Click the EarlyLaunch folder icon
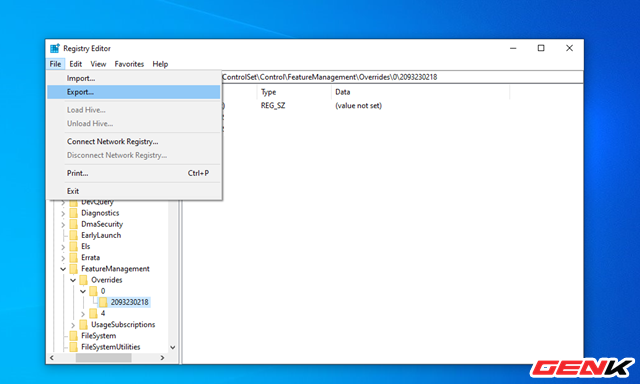The height and width of the screenshot is (384, 640). (73, 235)
